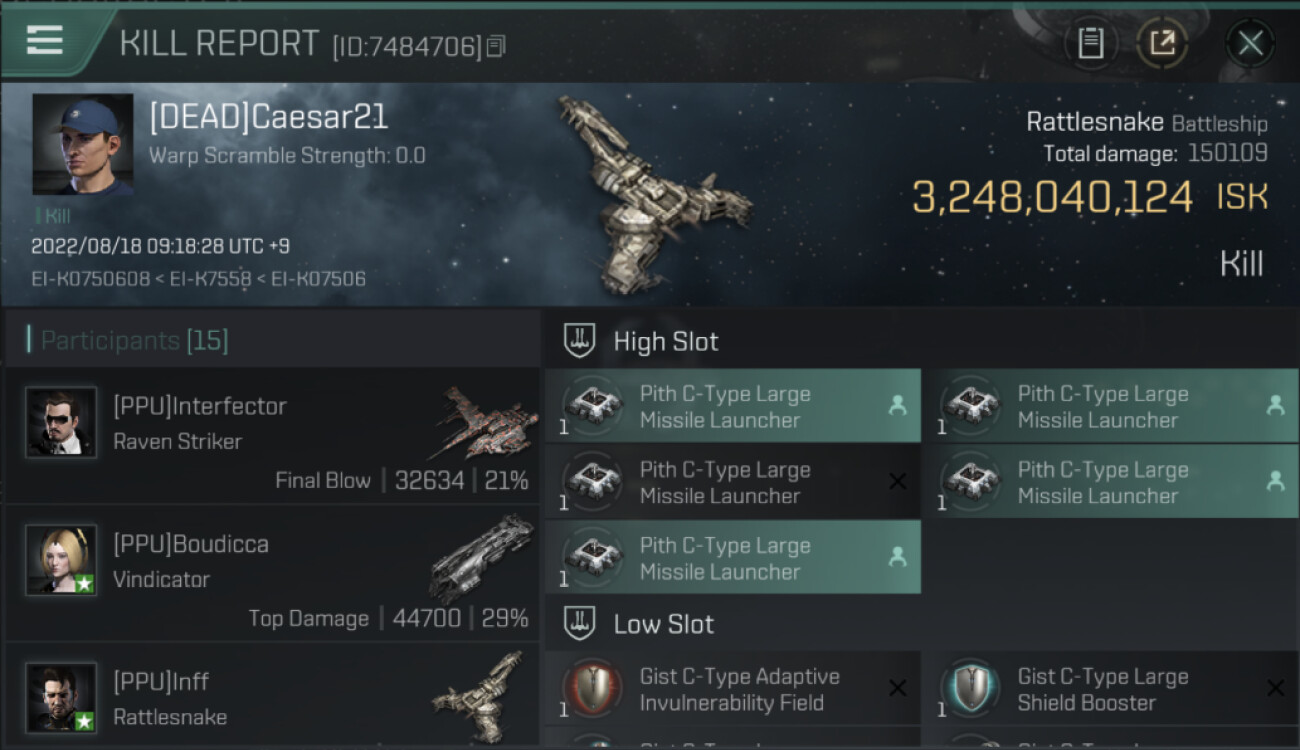Select Gist C-Type Large Shield Booster
Screen dimensions: 1300x750
tap(1110, 689)
